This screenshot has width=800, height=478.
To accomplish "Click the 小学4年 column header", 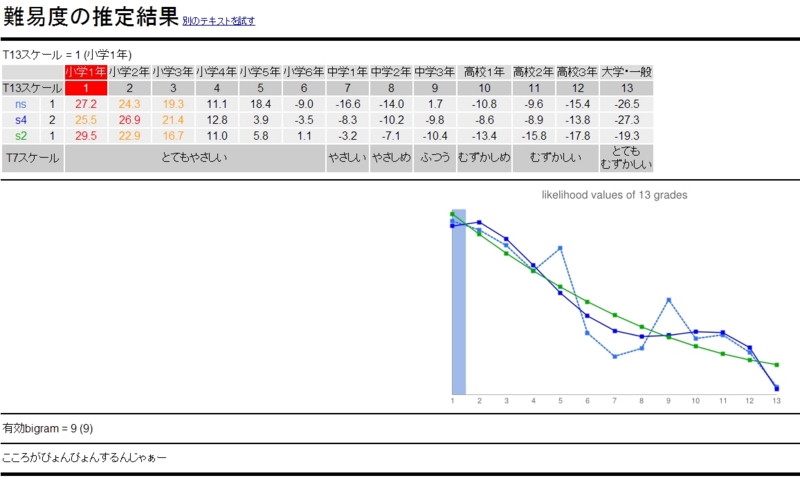I will click(x=216, y=72).
